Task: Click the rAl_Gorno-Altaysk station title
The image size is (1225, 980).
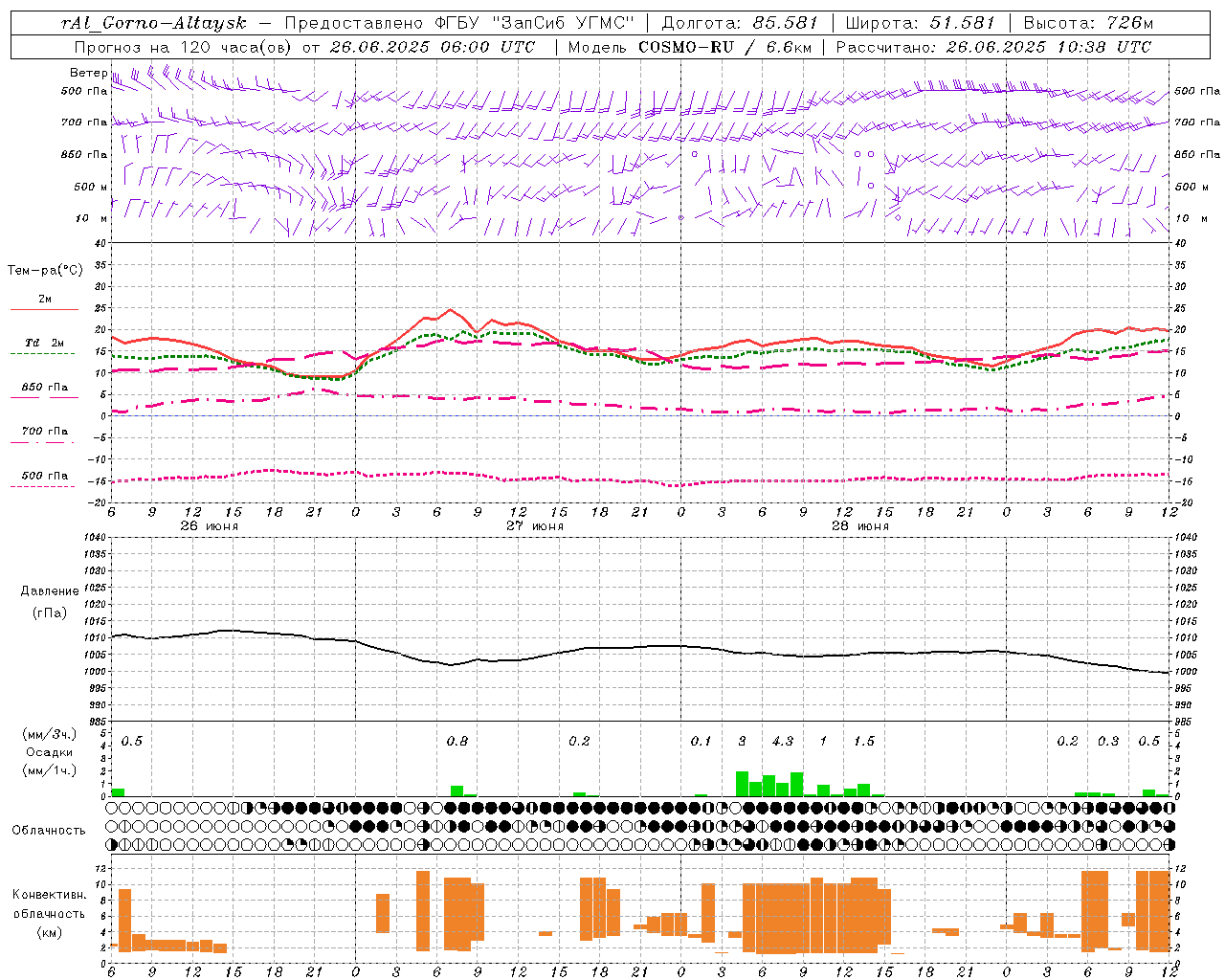Action: (153, 24)
